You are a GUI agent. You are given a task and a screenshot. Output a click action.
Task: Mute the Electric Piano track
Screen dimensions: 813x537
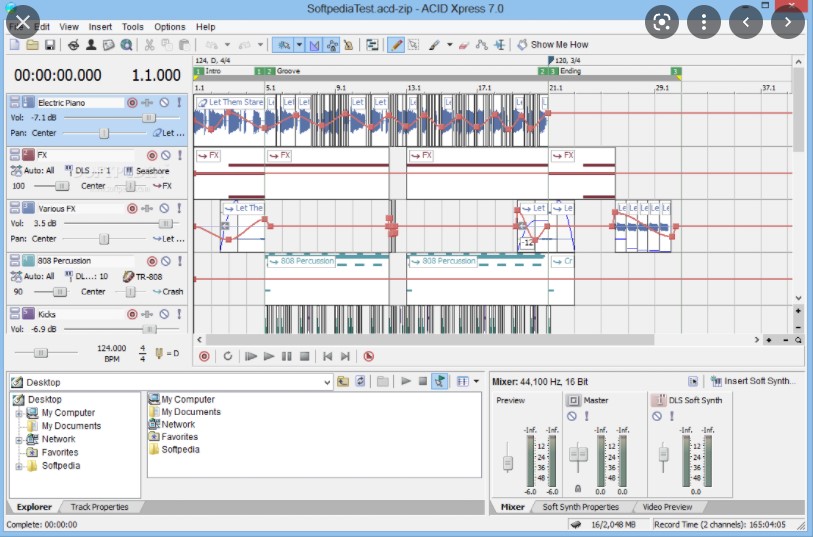[x=164, y=103]
